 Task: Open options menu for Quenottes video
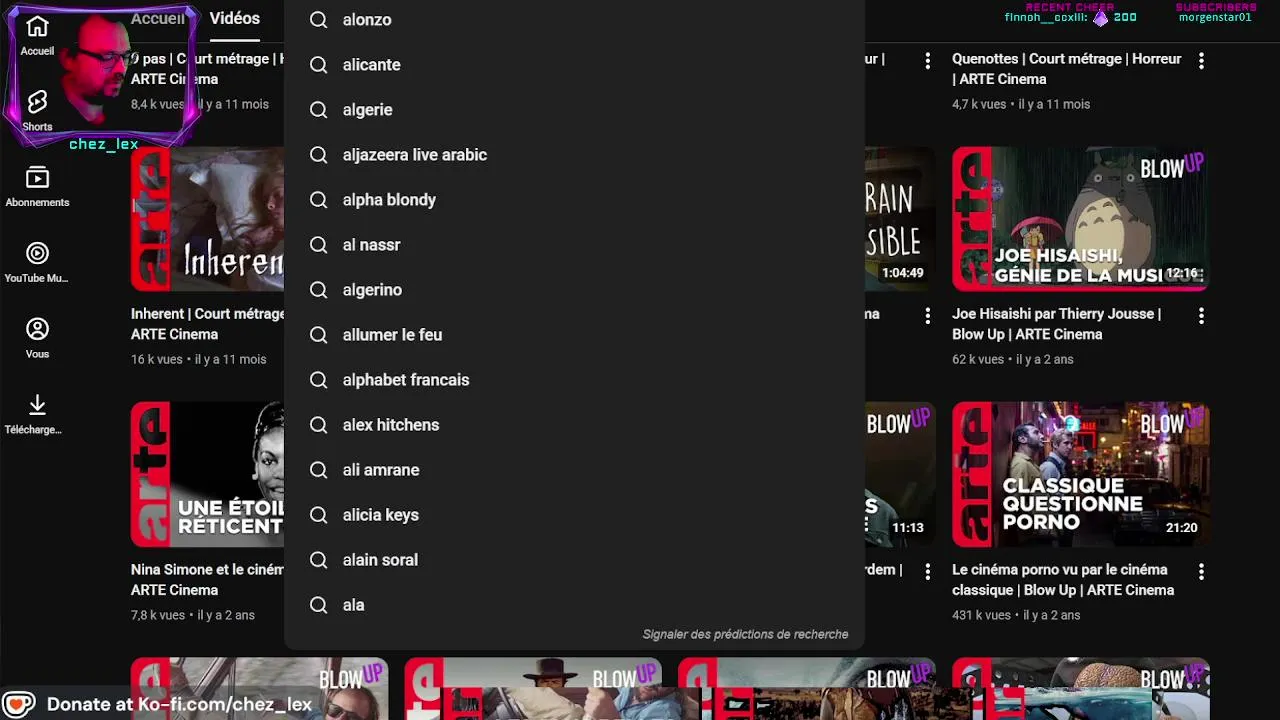tap(1201, 61)
